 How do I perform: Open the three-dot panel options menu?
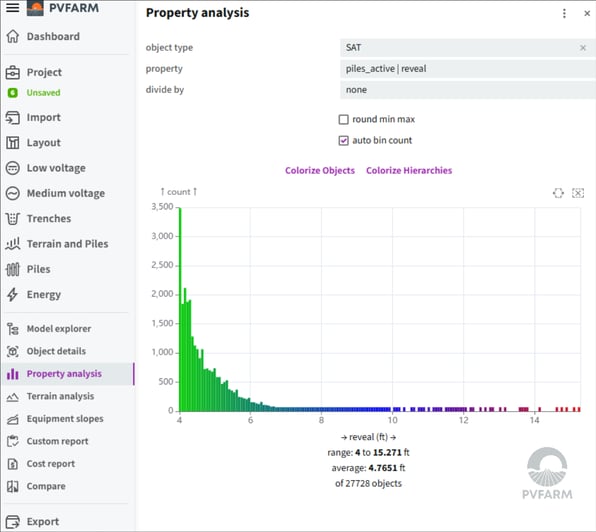click(x=564, y=14)
